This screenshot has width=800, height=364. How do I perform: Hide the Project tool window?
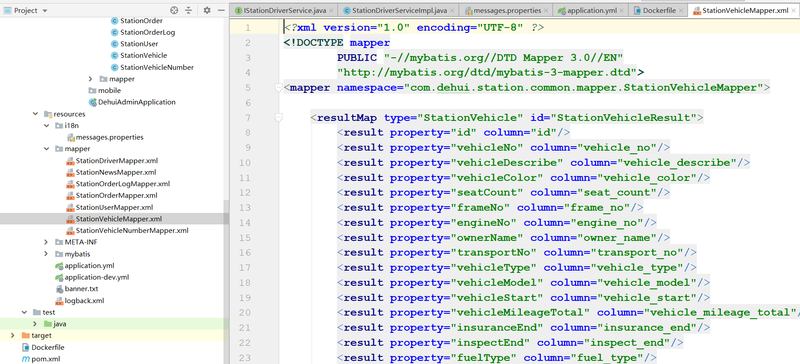tap(221, 10)
